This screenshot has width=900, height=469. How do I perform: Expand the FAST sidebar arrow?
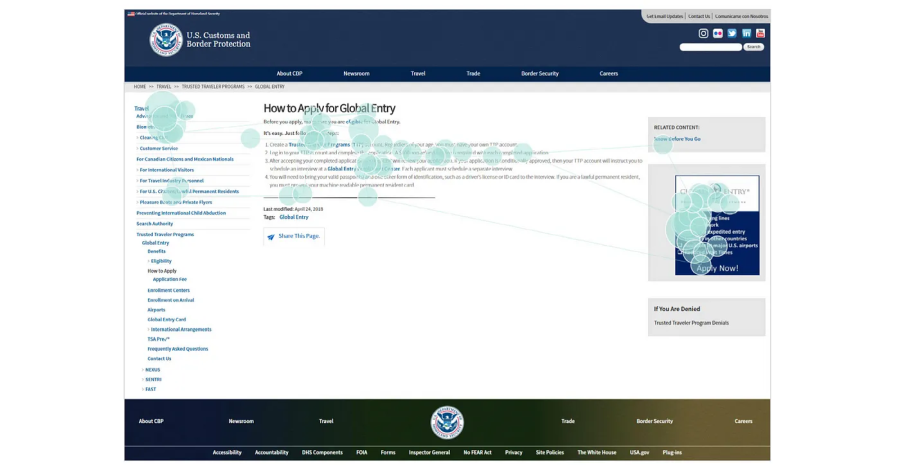[143, 389]
